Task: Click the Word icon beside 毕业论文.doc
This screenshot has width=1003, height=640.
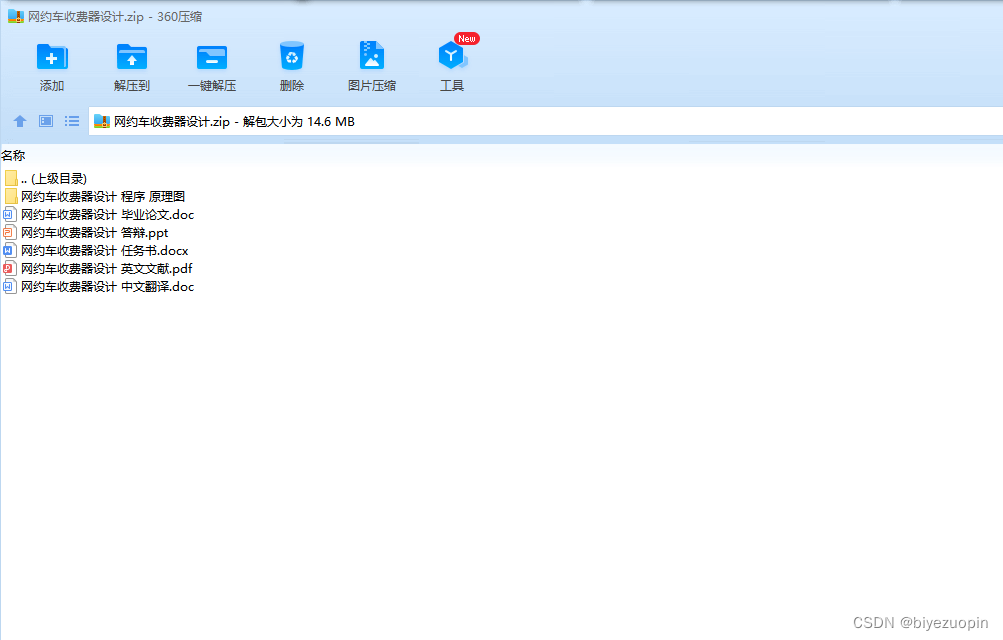Action: click(9, 214)
